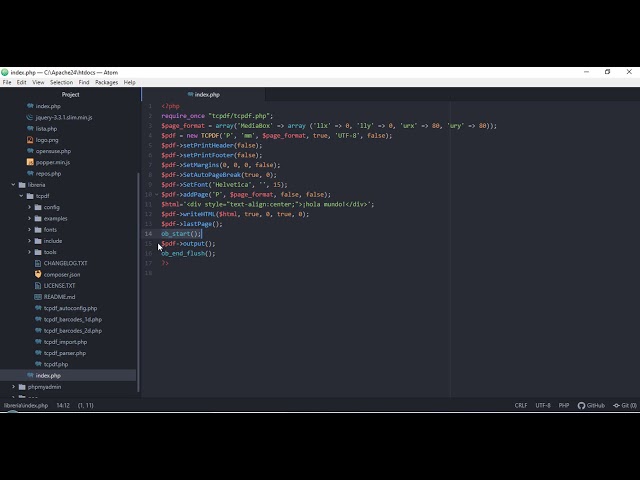Click the GitHub icon in status bar
Screen dimensions: 640x480
[x=582, y=405]
